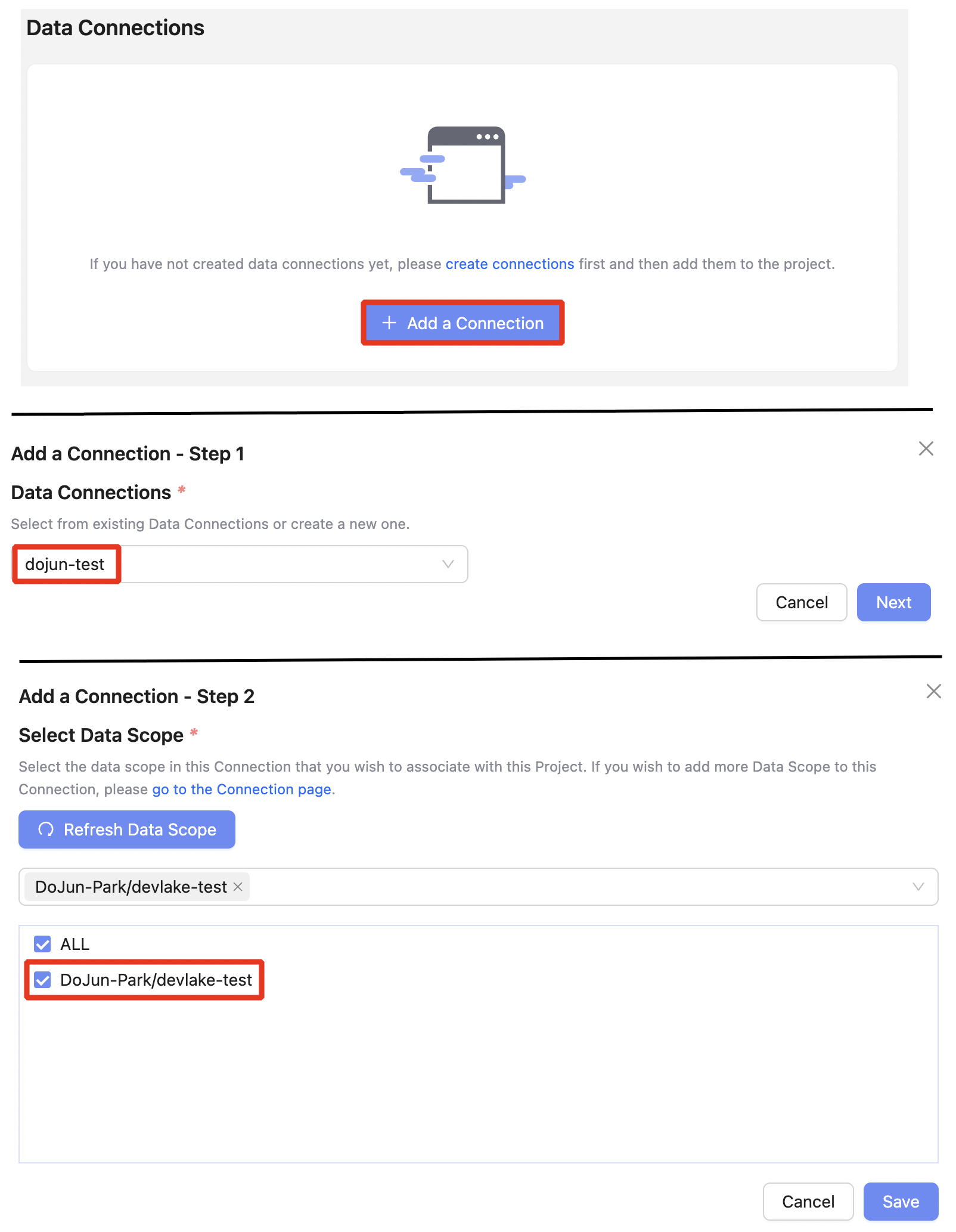Follow the create connections link

click(x=510, y=264)
